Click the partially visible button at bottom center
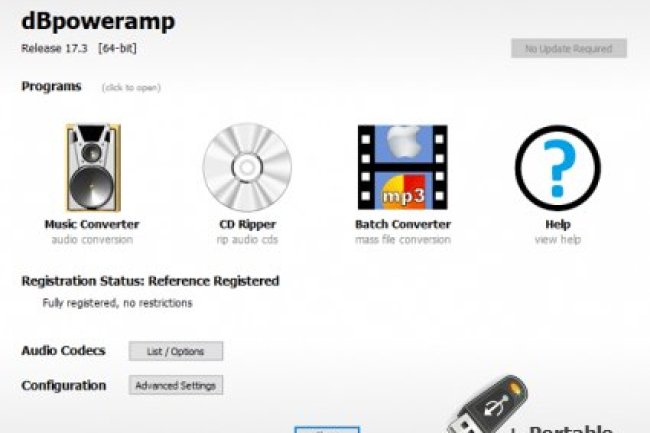Image resolution: width=650 pixels, height=433 pixels. [x=327, y=430]
